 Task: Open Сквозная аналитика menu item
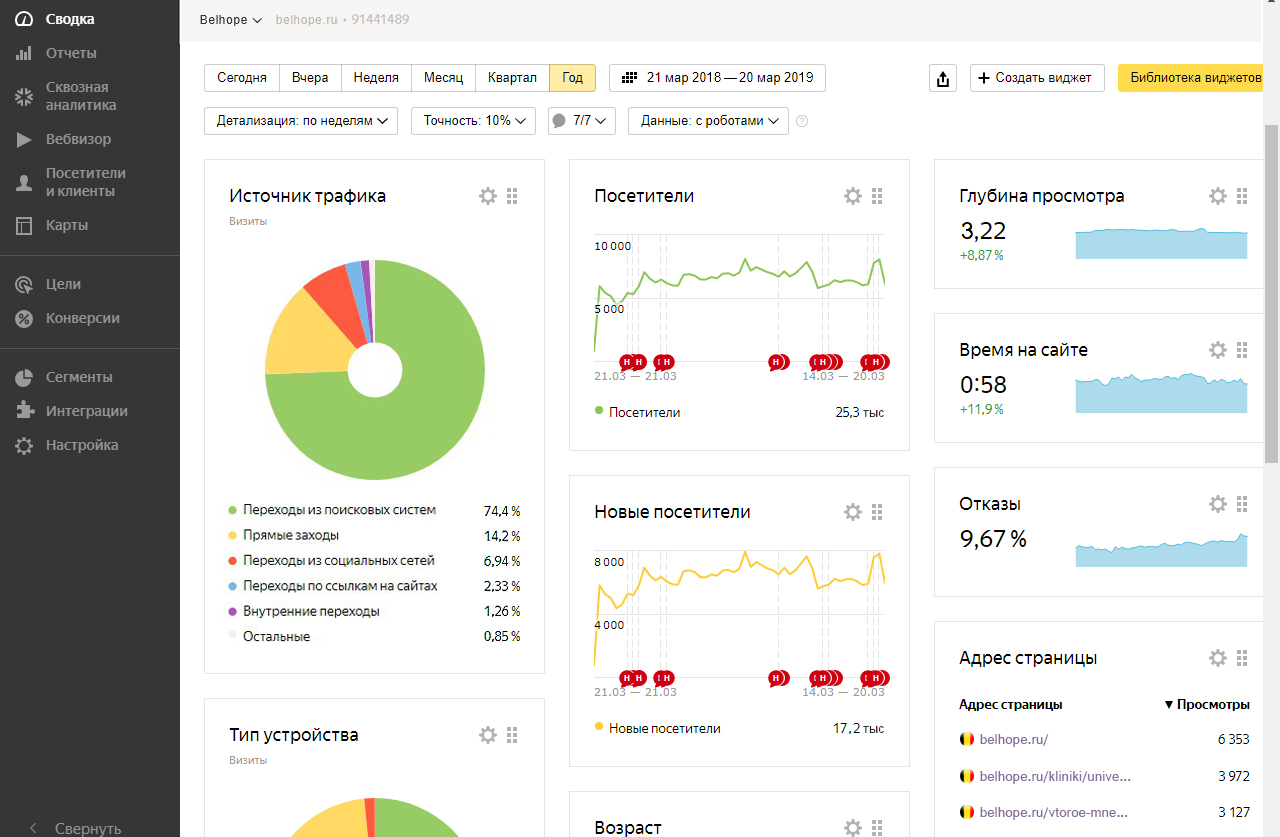point(81,96)
